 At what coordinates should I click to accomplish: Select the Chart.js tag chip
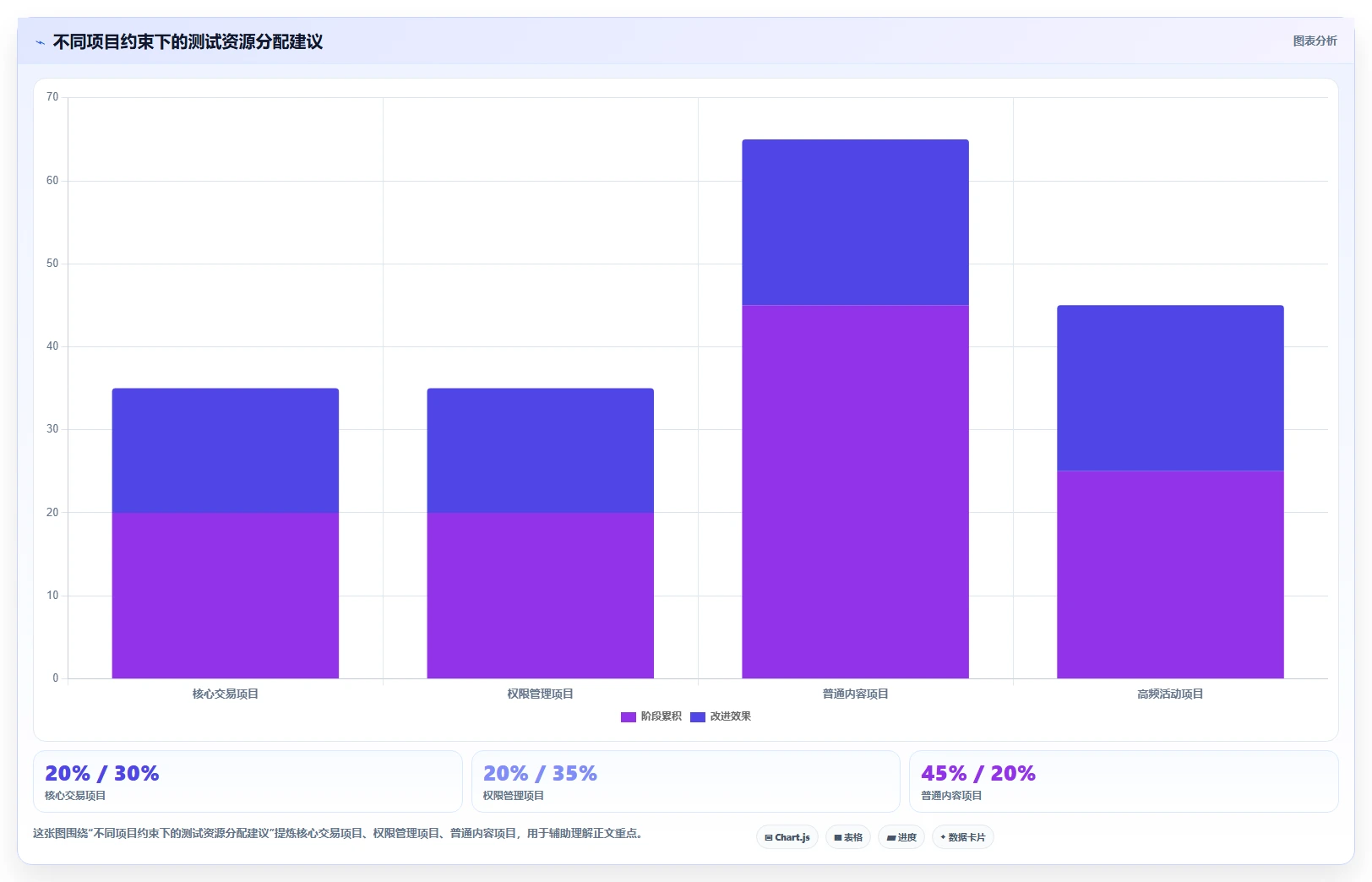(x=787, y=837)
